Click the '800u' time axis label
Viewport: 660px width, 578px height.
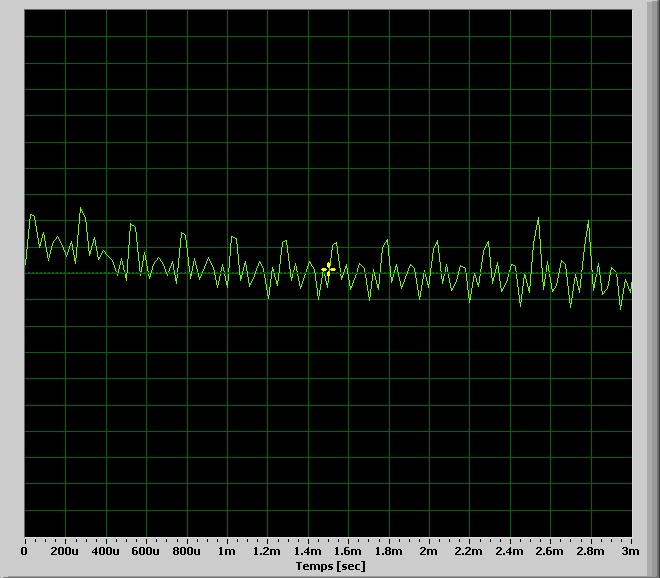click(x=186, y=551)
